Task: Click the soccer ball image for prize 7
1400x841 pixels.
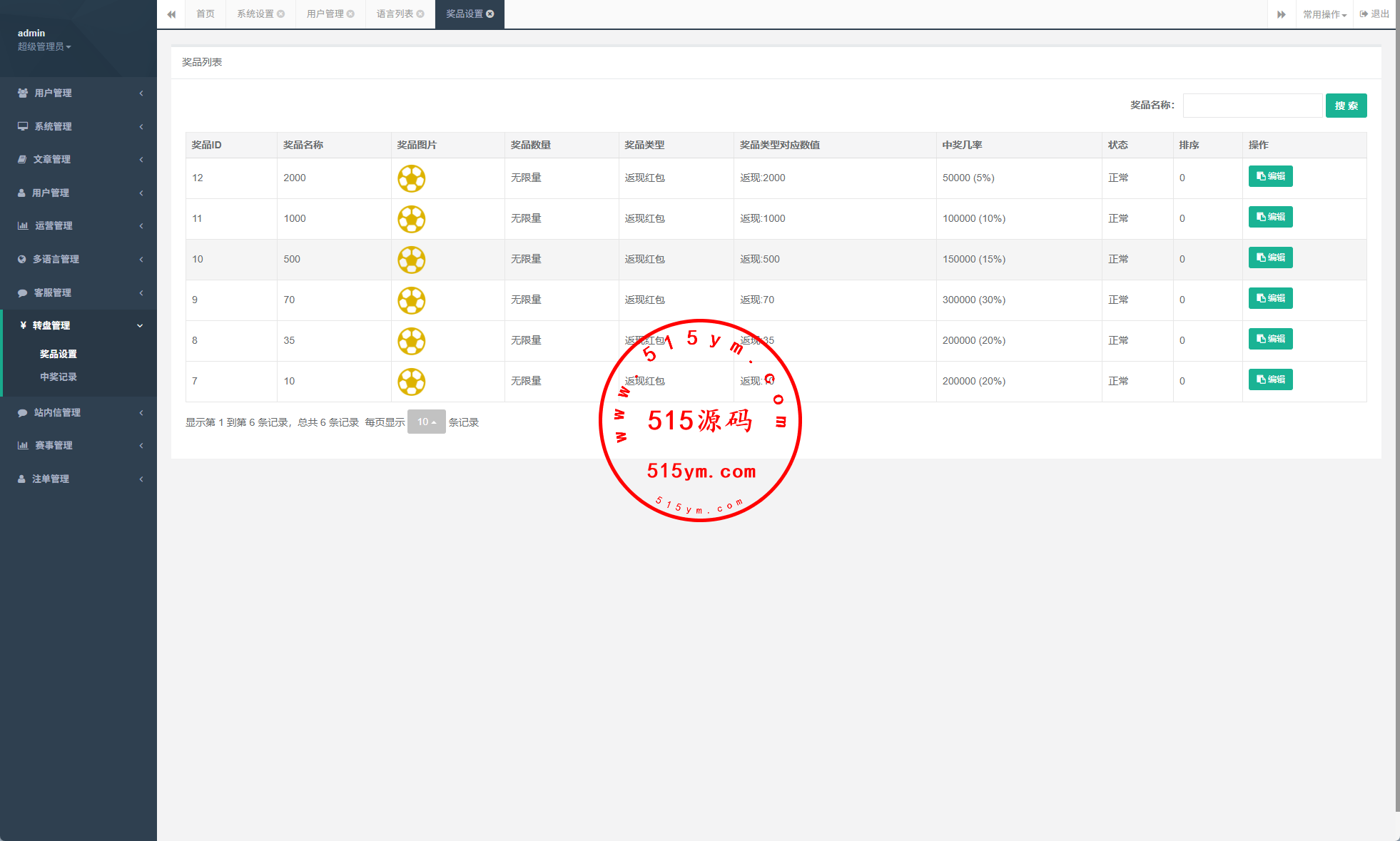Action: pos(412,382)
